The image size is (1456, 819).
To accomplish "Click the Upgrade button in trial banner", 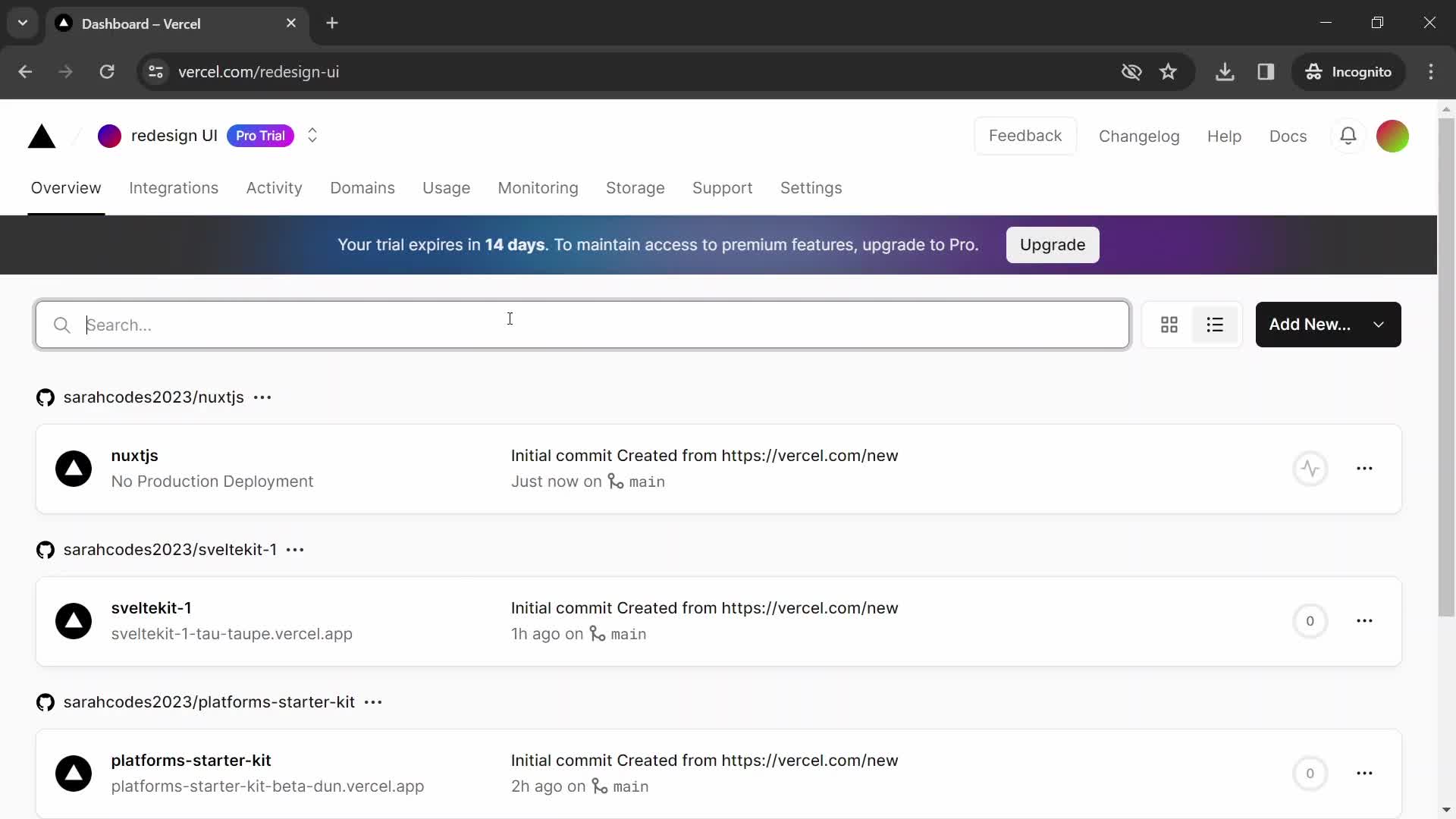I will point(1052,244).
